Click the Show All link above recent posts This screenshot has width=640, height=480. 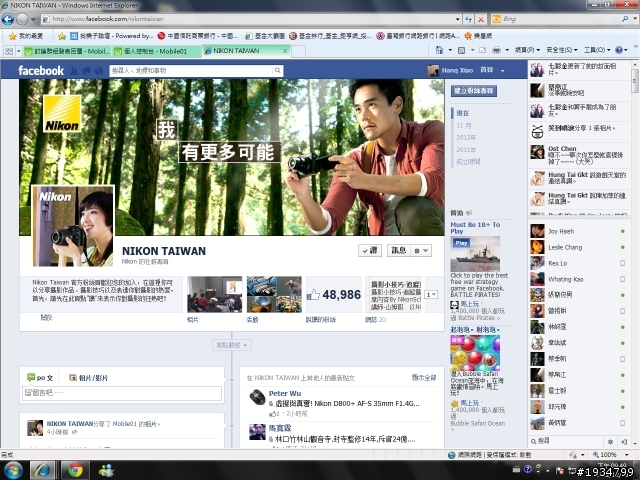click(x=424, y=378)
